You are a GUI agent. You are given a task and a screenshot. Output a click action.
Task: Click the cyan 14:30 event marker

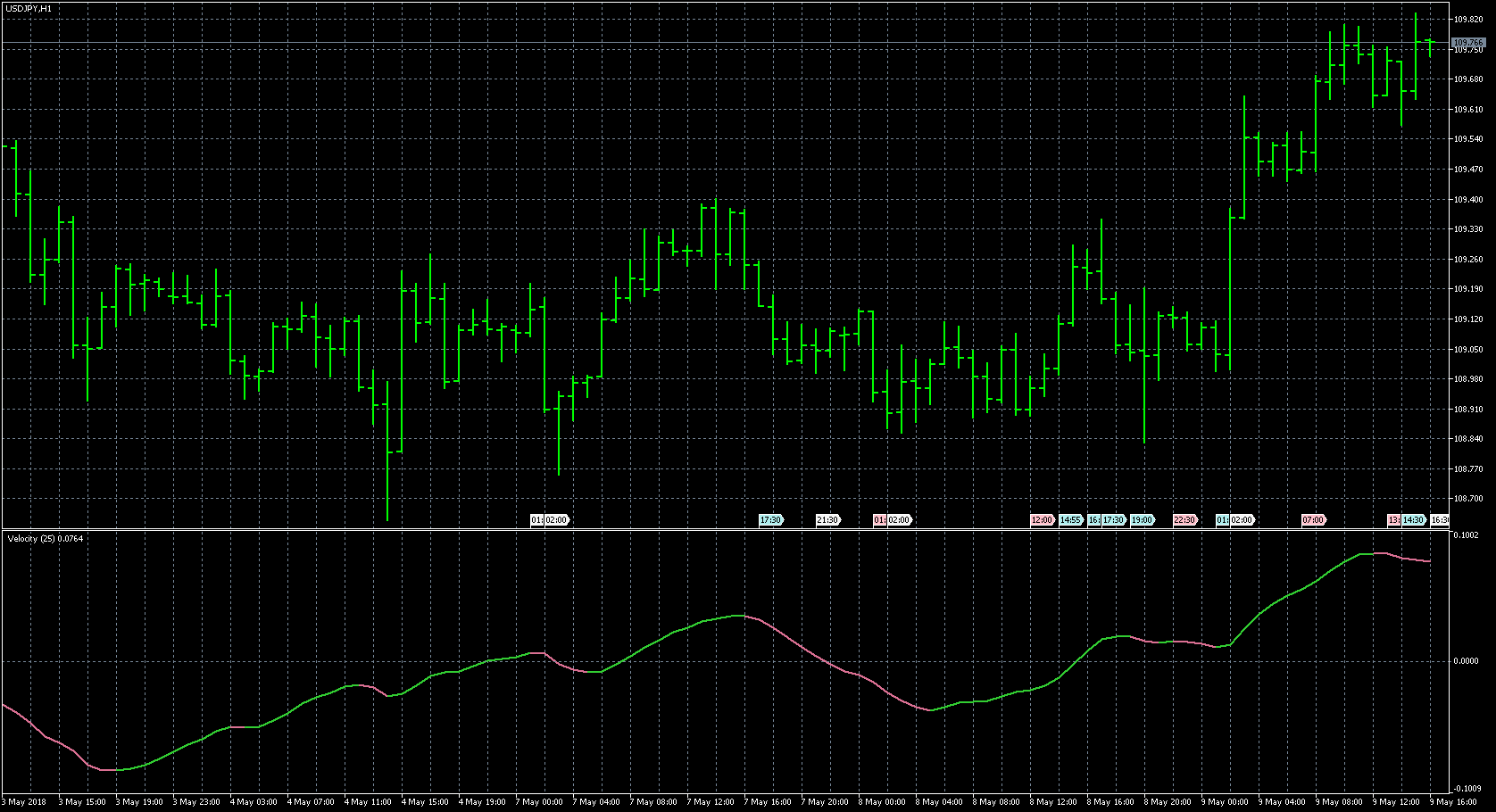click(1413, 520)
